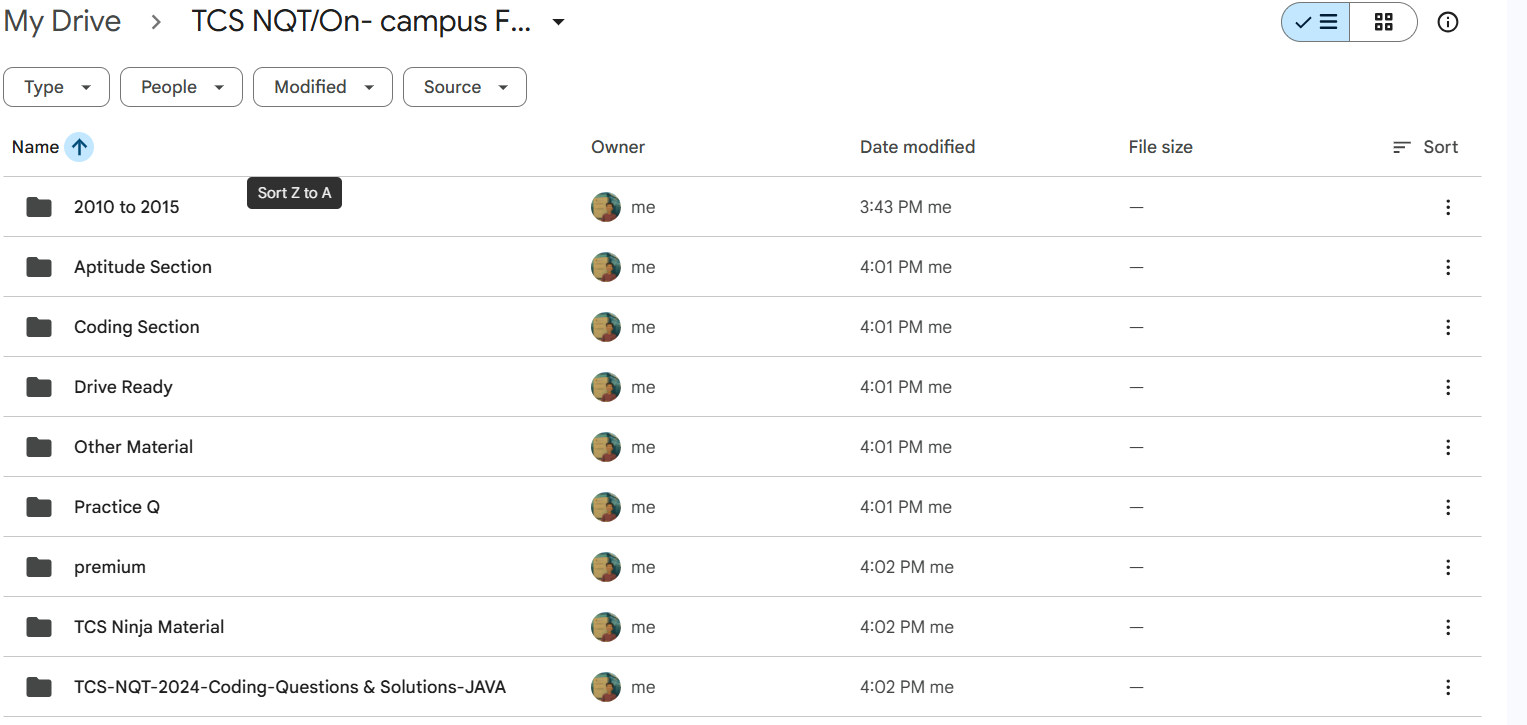Open more actions for premium folder
The width and height of the screenshot is (1527, 725).
[x=1447, y=567]
